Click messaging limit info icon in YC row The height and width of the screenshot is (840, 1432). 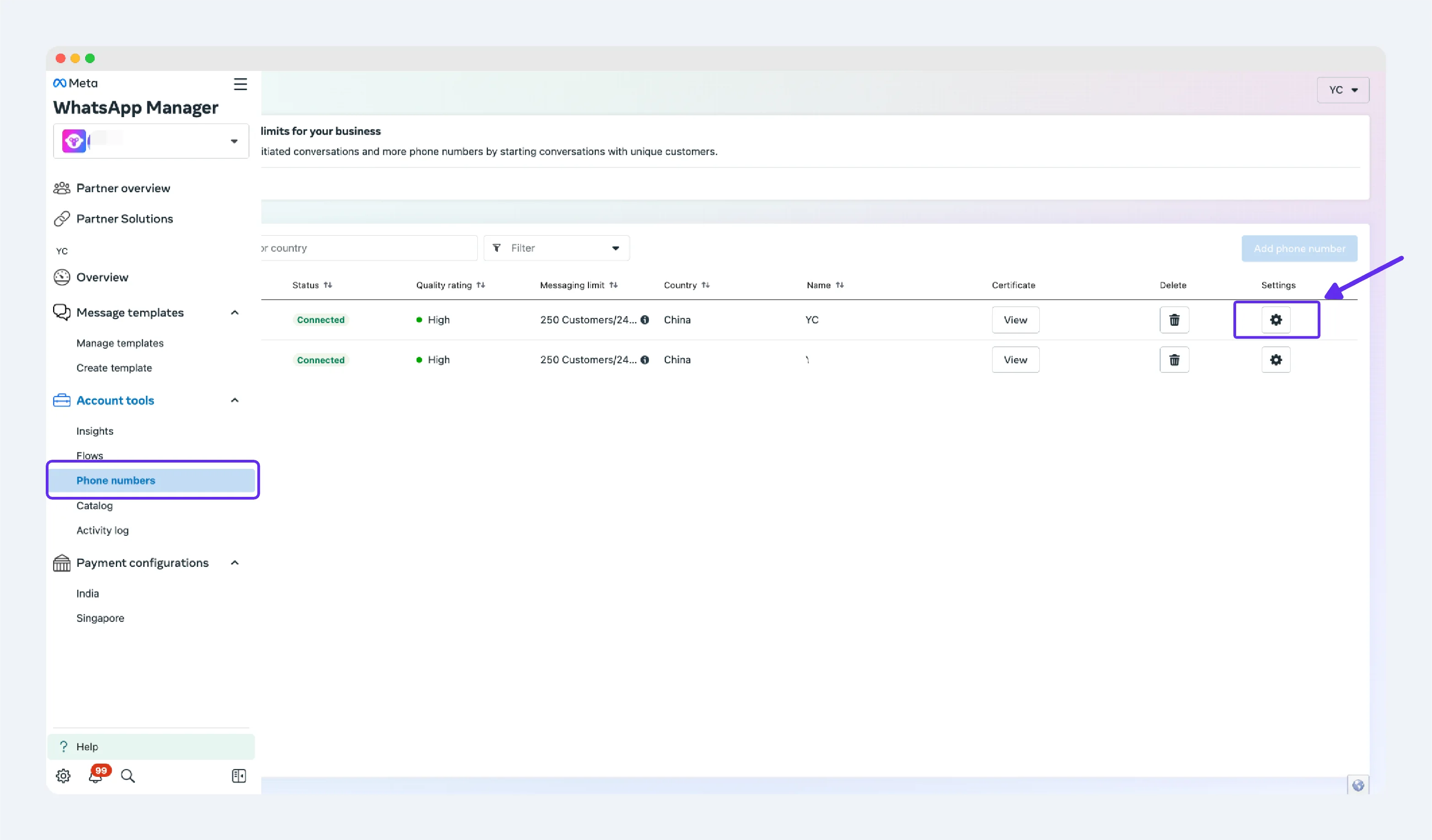click(x=644, y=320)
